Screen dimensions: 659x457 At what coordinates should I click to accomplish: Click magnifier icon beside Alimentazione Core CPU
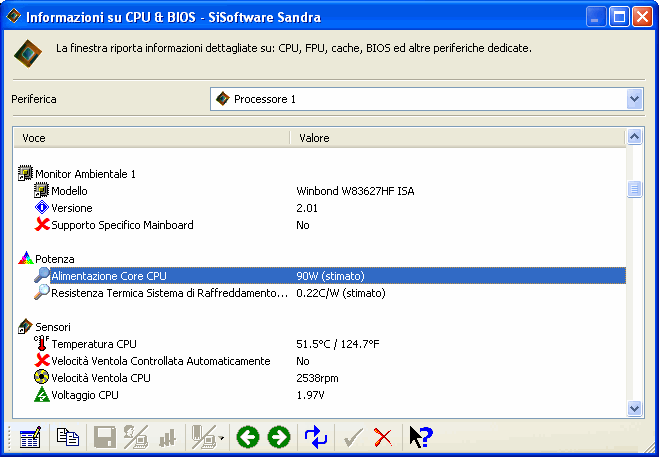coord(42,275)
